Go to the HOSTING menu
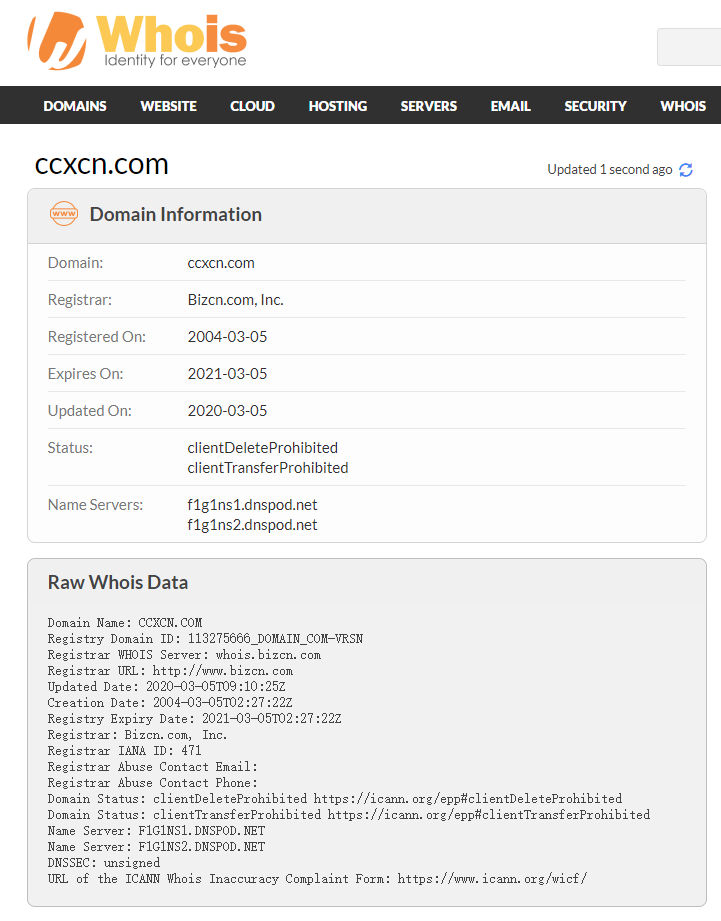 [x=337, y=106]
